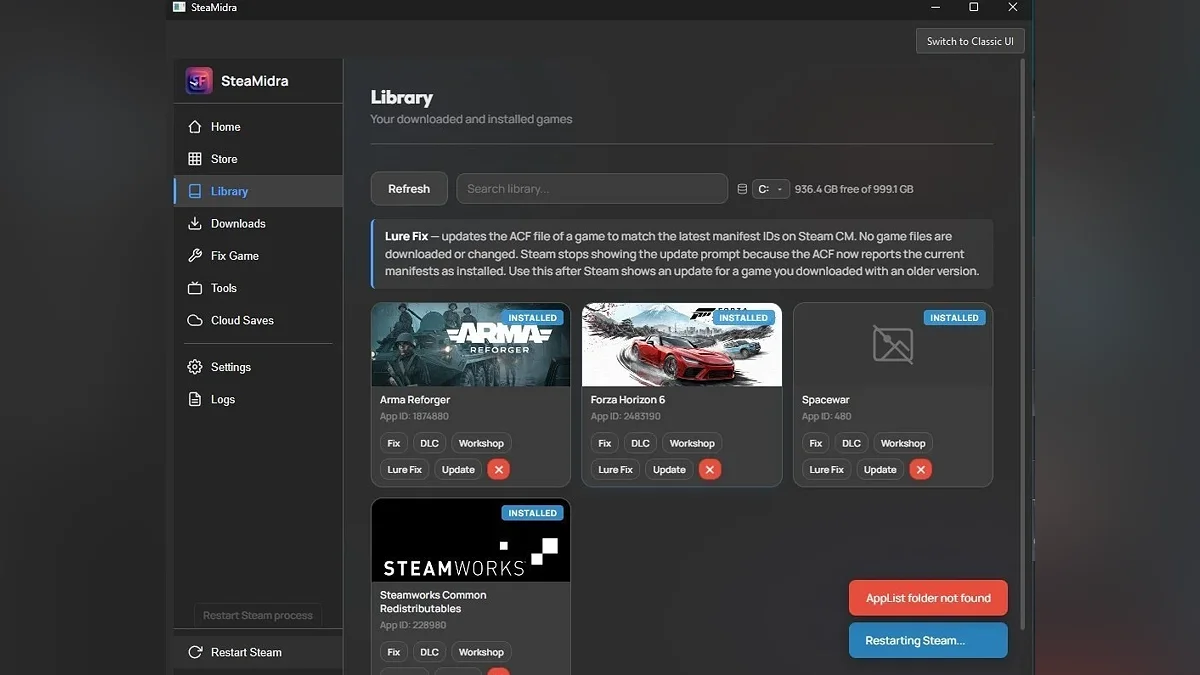Click DLC on Arma Reforger card
The image size is (1200, 675).
(x=430, y=443)
